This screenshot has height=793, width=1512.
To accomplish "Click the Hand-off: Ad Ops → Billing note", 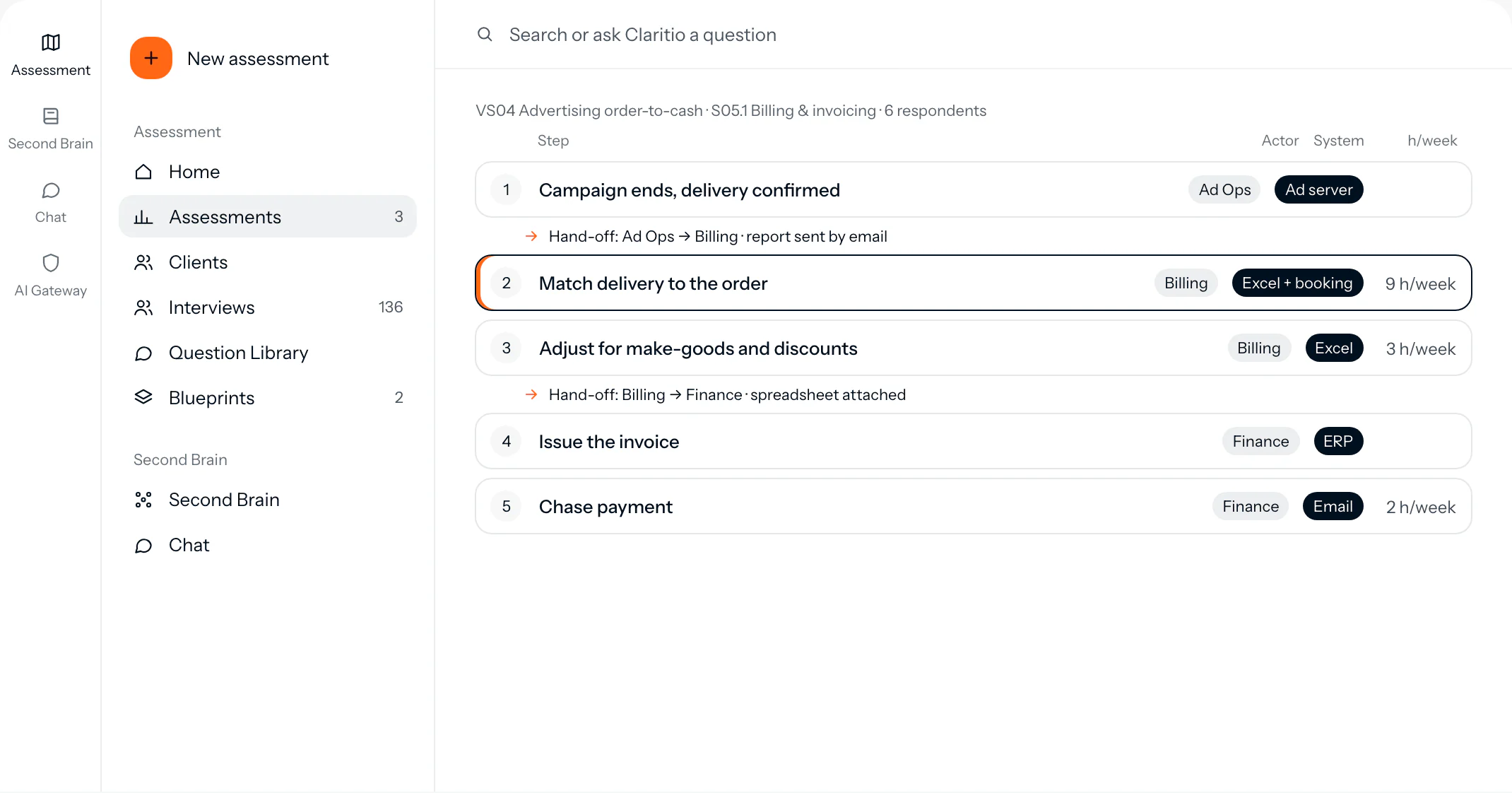I will [718, 236].
